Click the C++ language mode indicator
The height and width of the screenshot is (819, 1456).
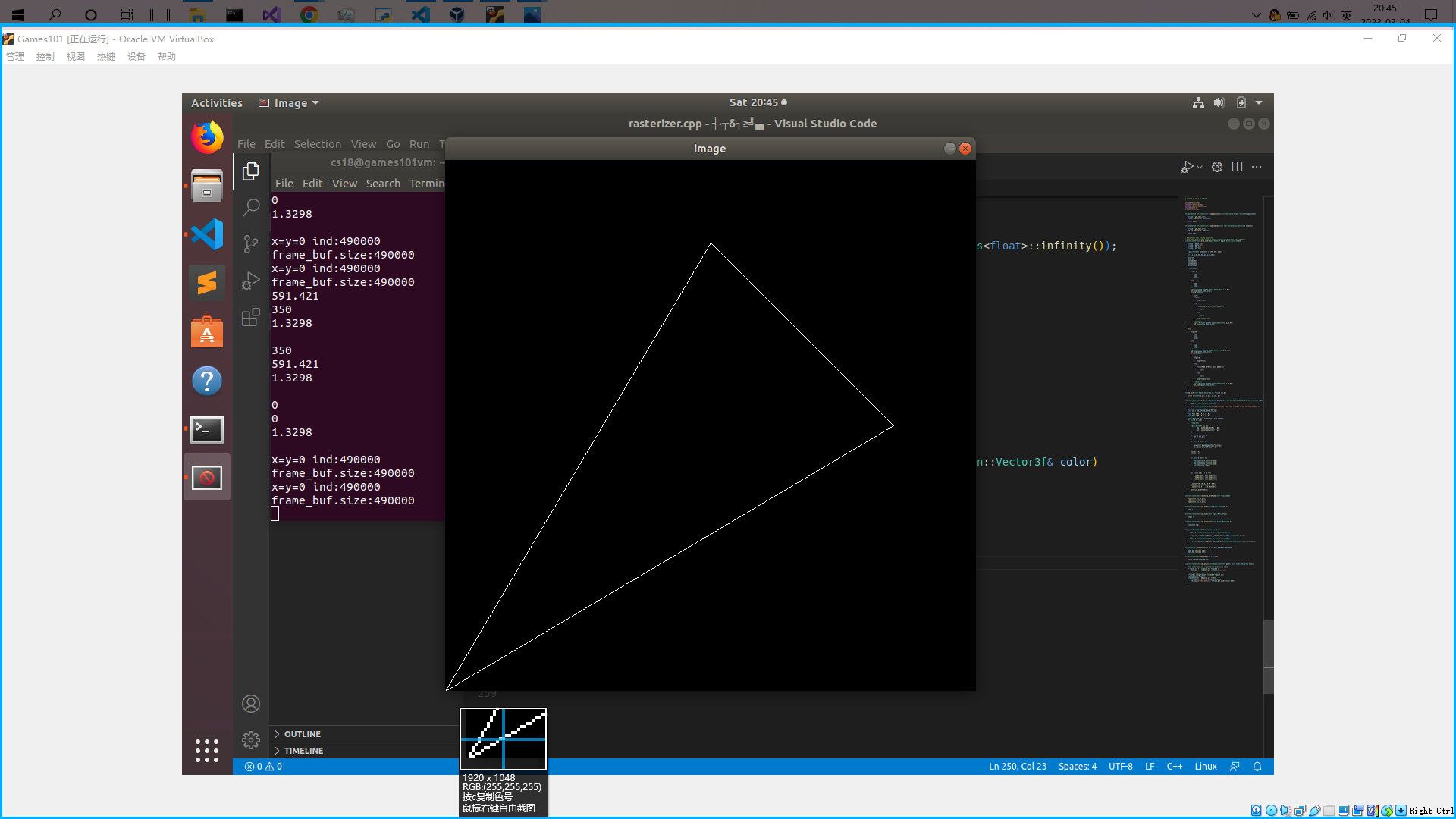(x=1174, y=767)
